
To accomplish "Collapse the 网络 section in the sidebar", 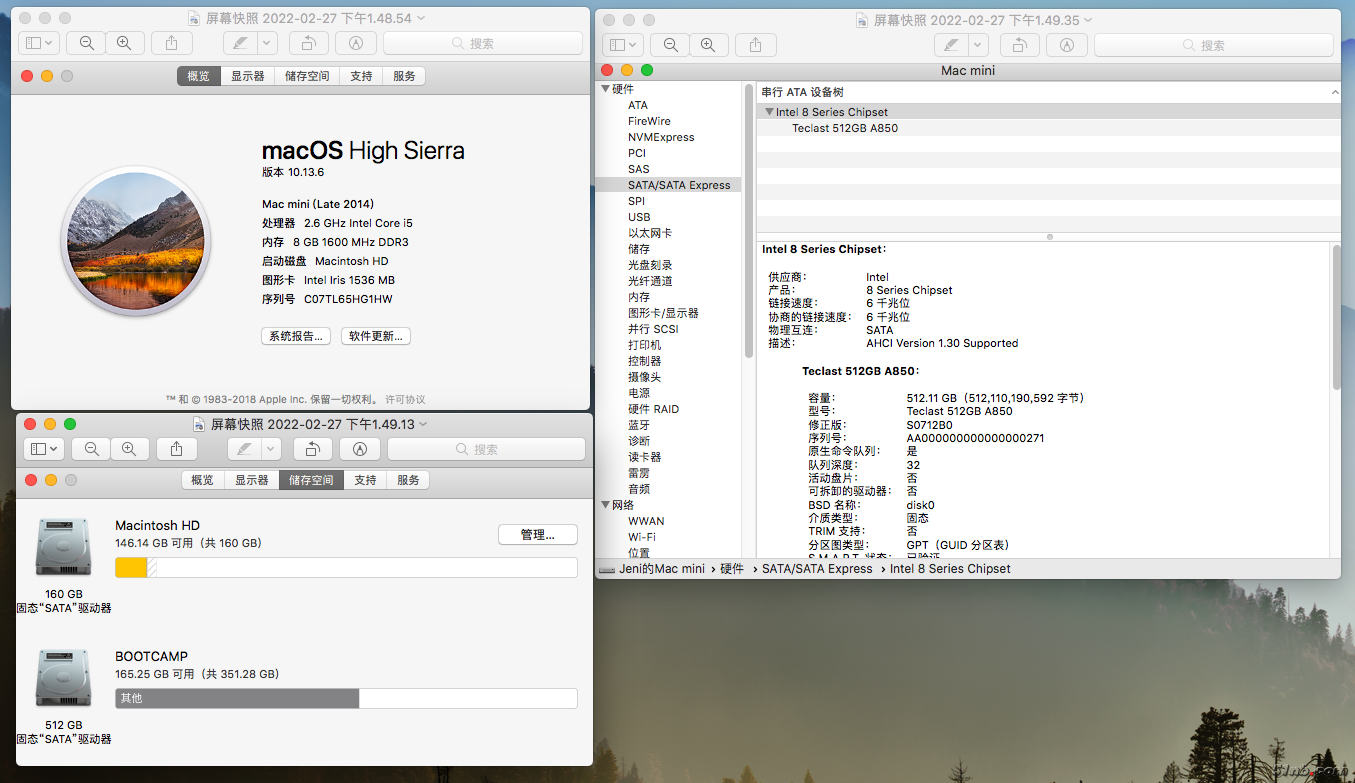I will point(605,505).
